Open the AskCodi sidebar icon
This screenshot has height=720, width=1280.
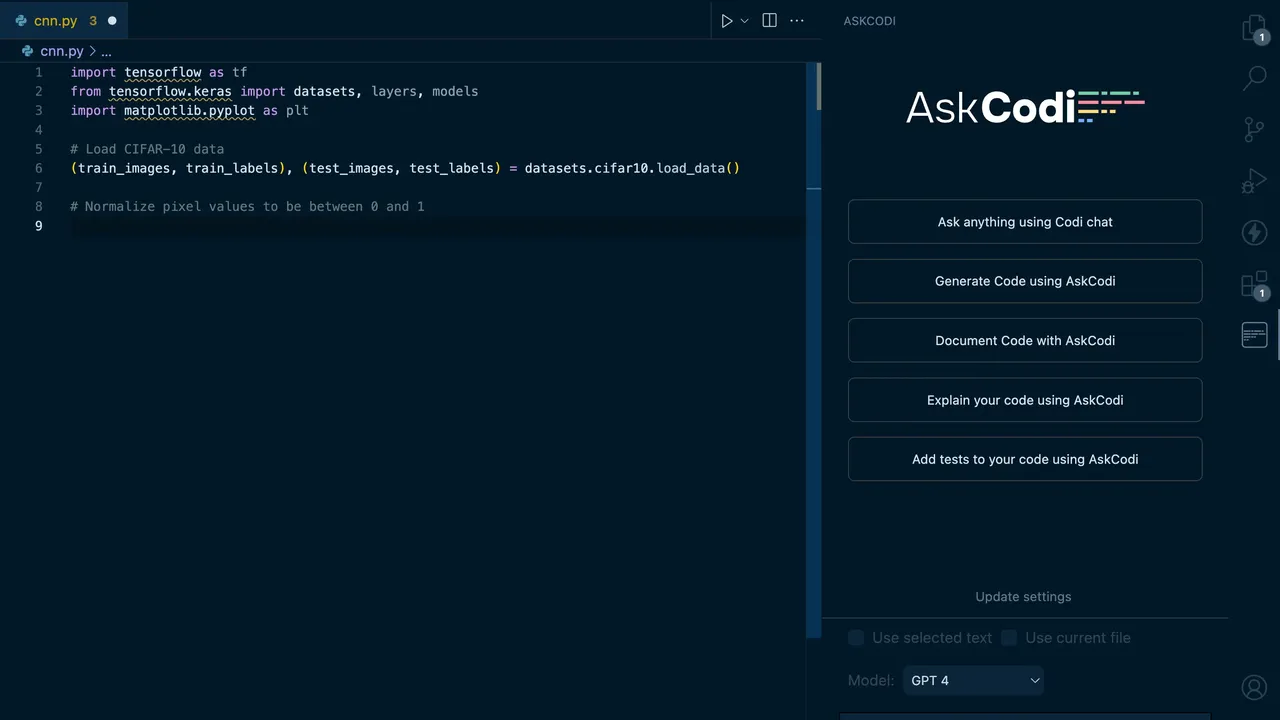tap(1254, 335)
